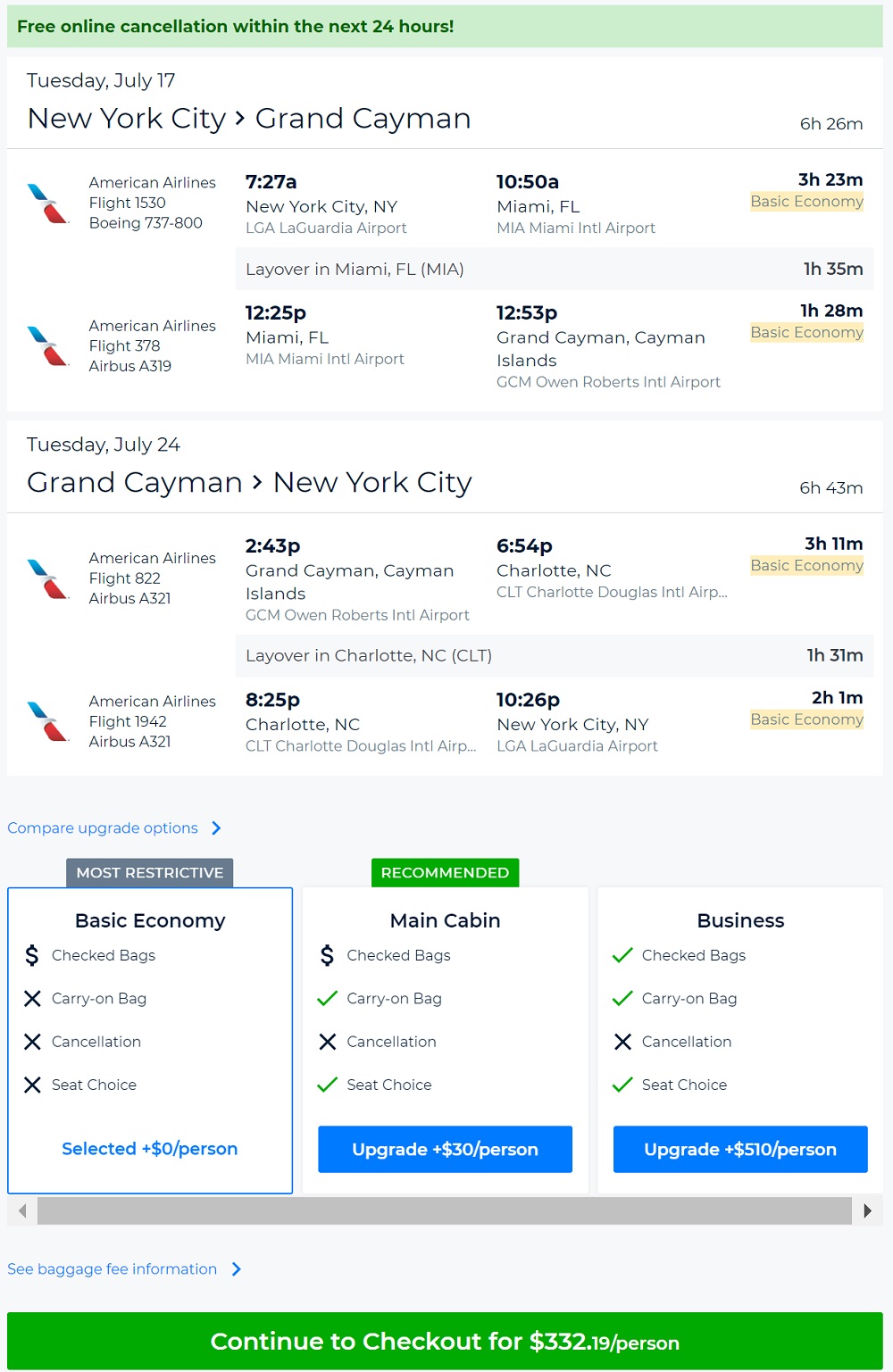
Task: Upgrade to Business for +$510/person
Action: coord(740,1149)
